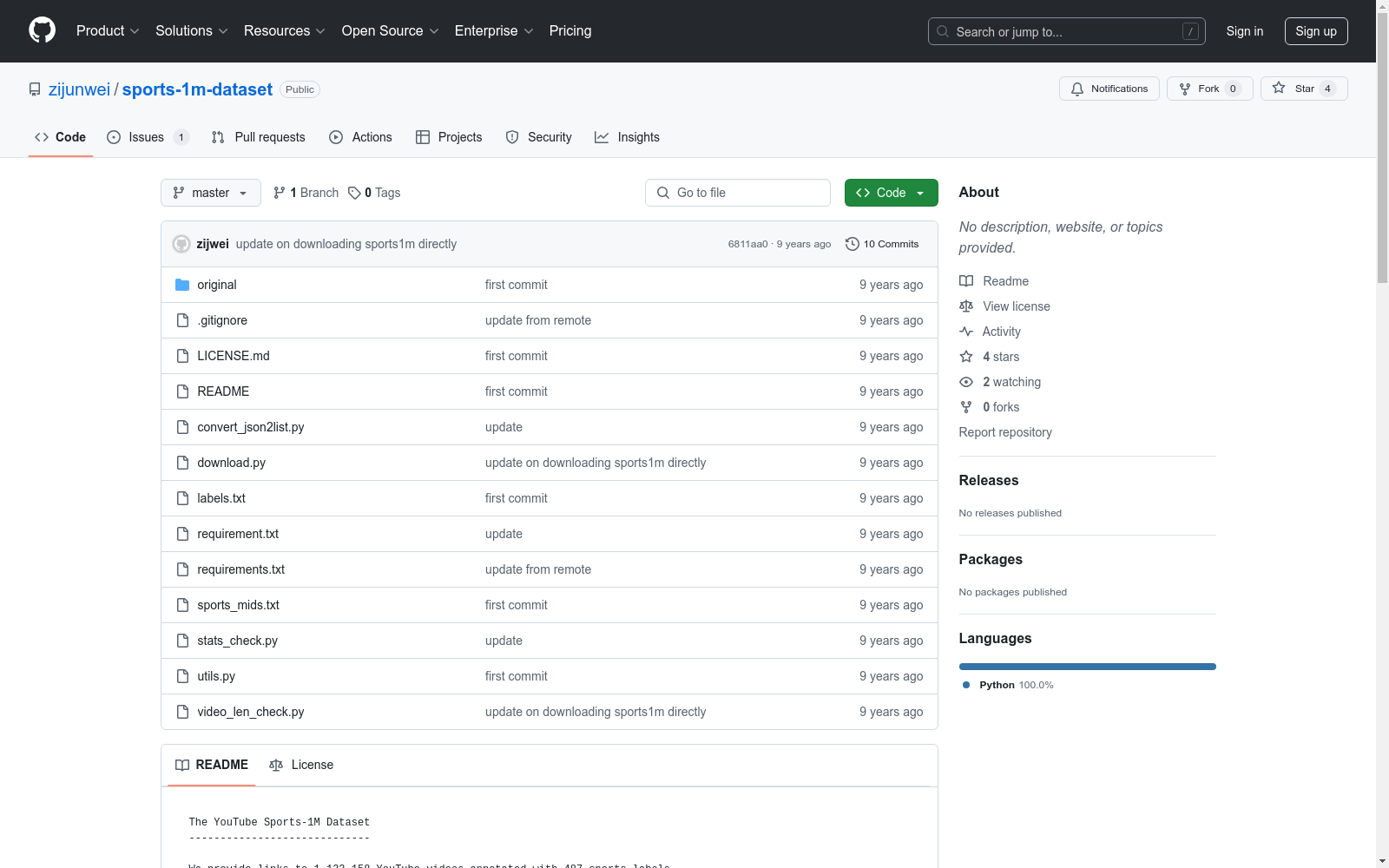Open the Insights tab

tap(627, 137)
